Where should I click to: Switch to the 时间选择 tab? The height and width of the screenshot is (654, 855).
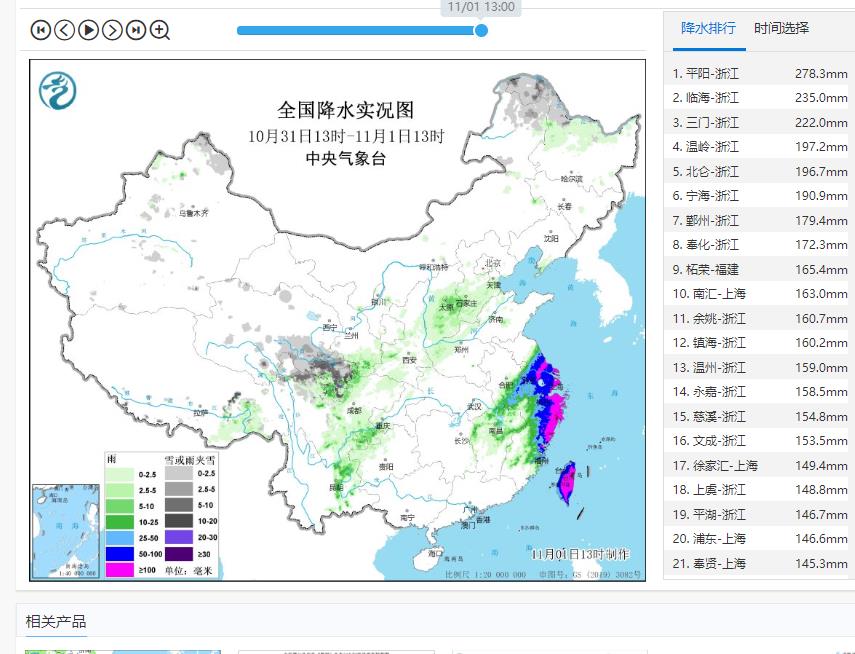(x=781, y=28)
